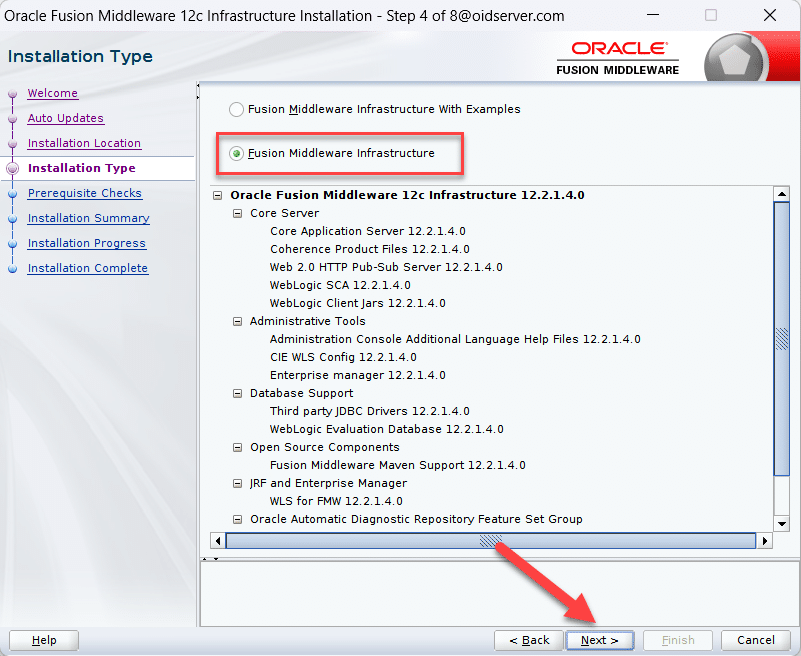Open the Installation Location step
Image resolution: width=801 pixels, height=656 pixels.
coord(84,143)
